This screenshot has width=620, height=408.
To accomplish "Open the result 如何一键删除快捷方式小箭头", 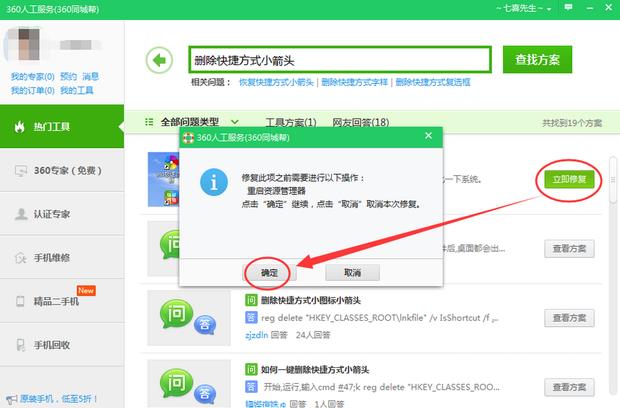I will pyautogui.click(x=315, y=370).
